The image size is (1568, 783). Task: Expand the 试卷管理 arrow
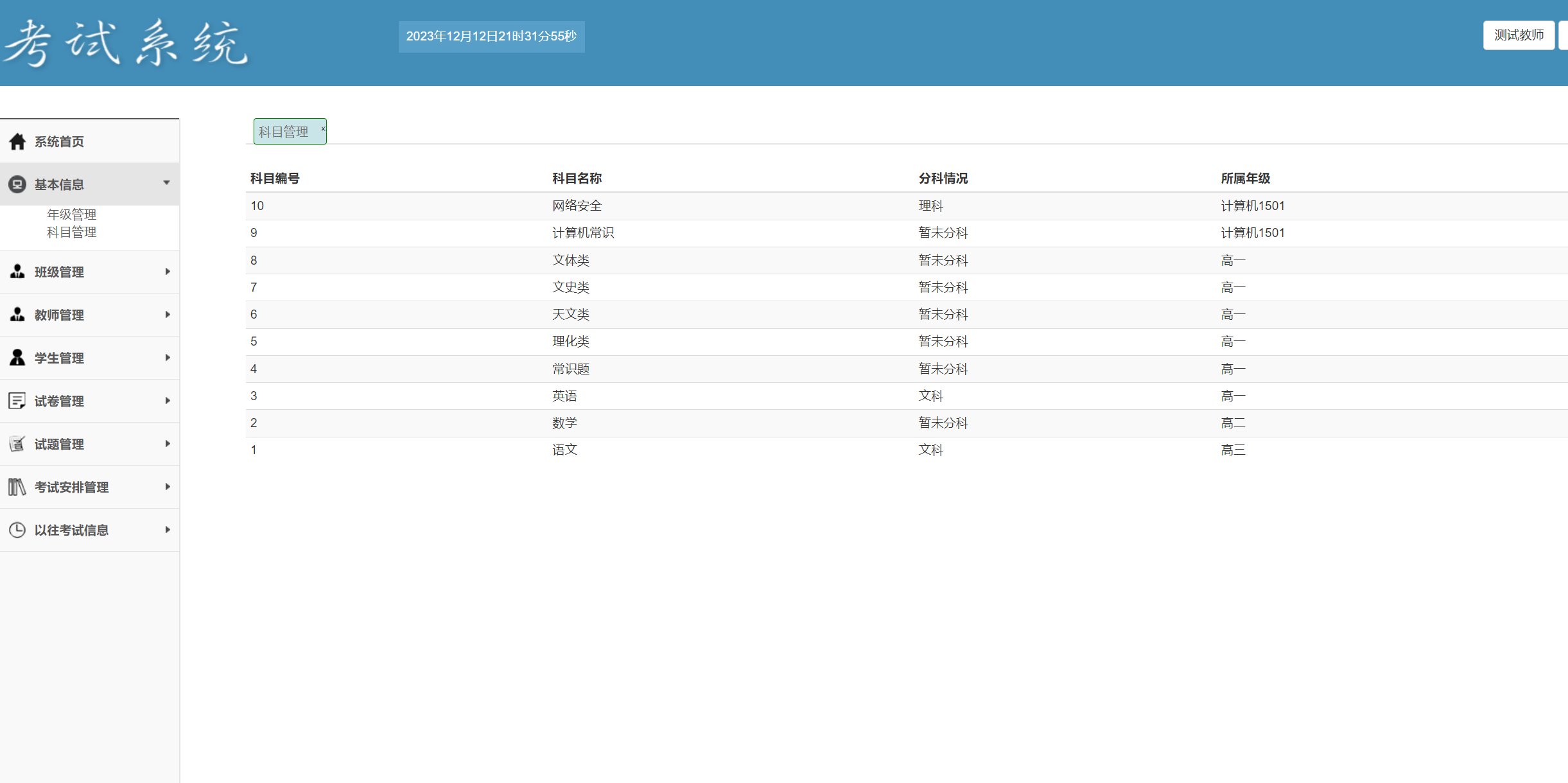click(168, 400)
